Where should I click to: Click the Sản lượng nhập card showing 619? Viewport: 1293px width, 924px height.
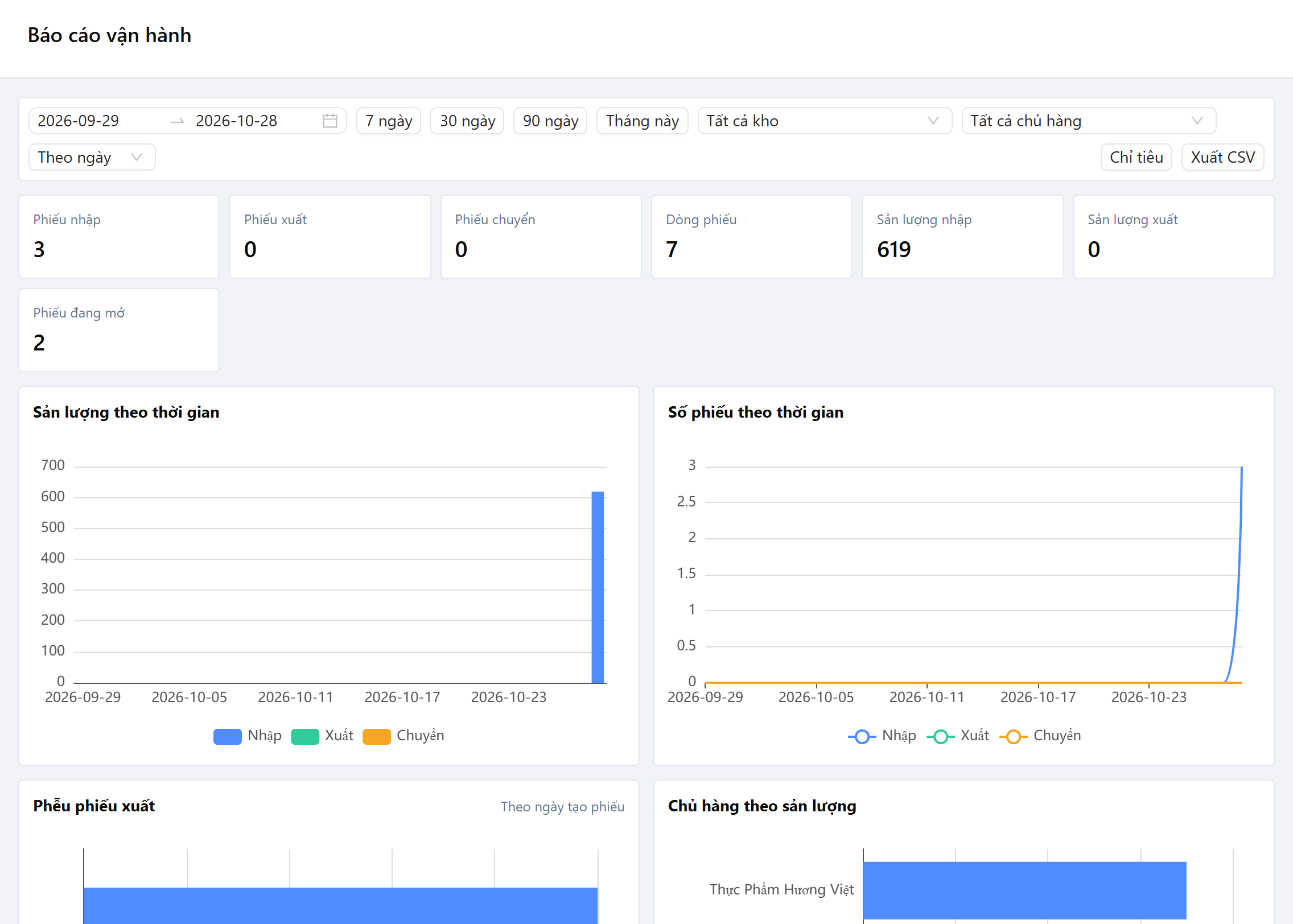[x=963, y=237]
